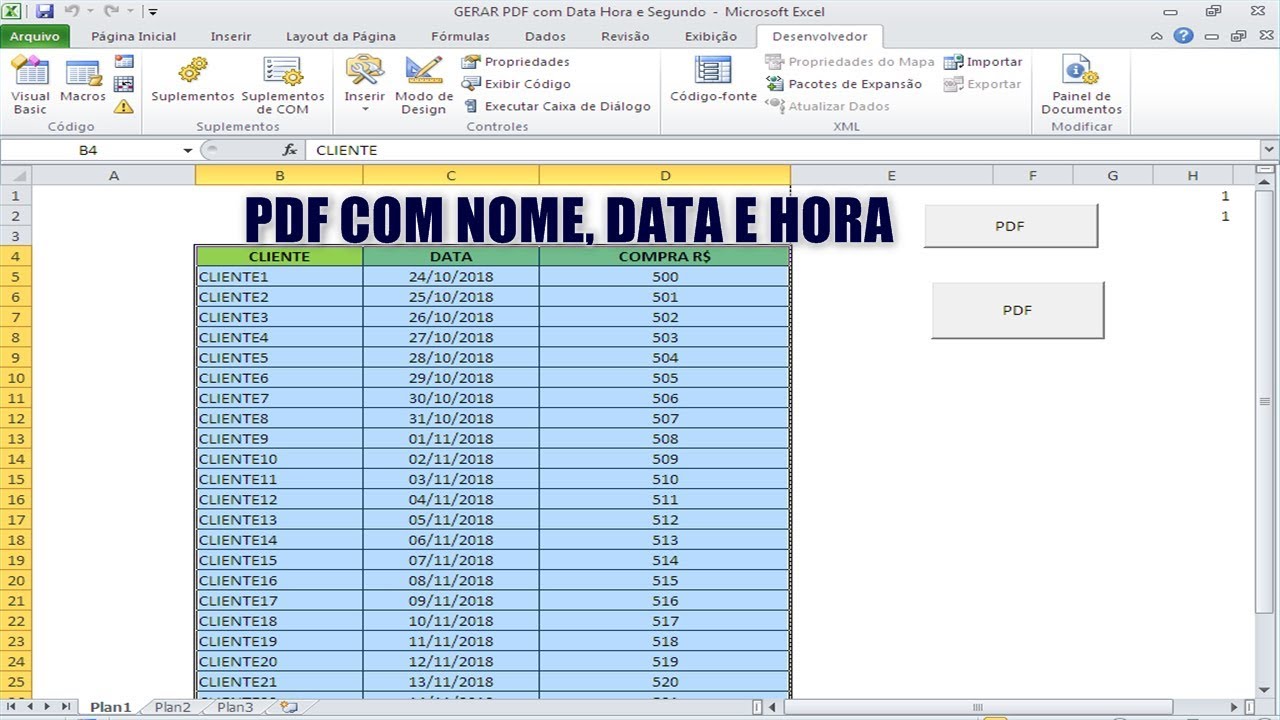
Task: Select column B header
Action: pyautogui.click(x=280, y=176)
